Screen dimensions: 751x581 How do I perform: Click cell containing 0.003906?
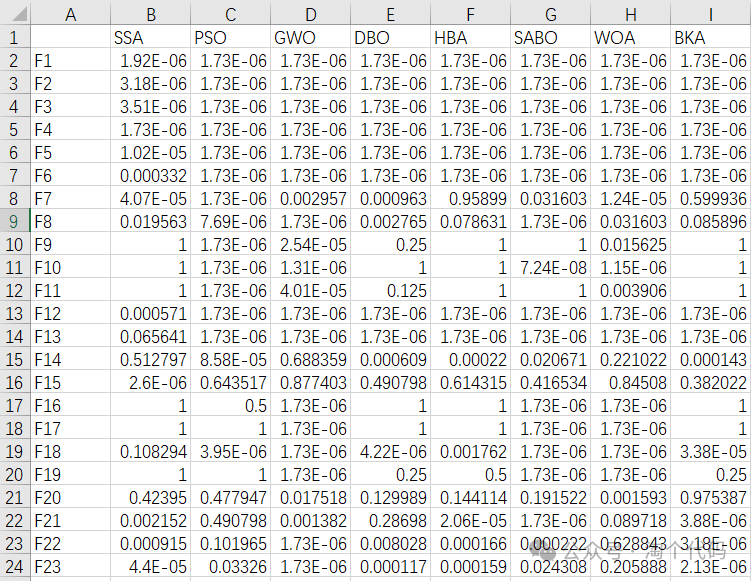[630, 290]
